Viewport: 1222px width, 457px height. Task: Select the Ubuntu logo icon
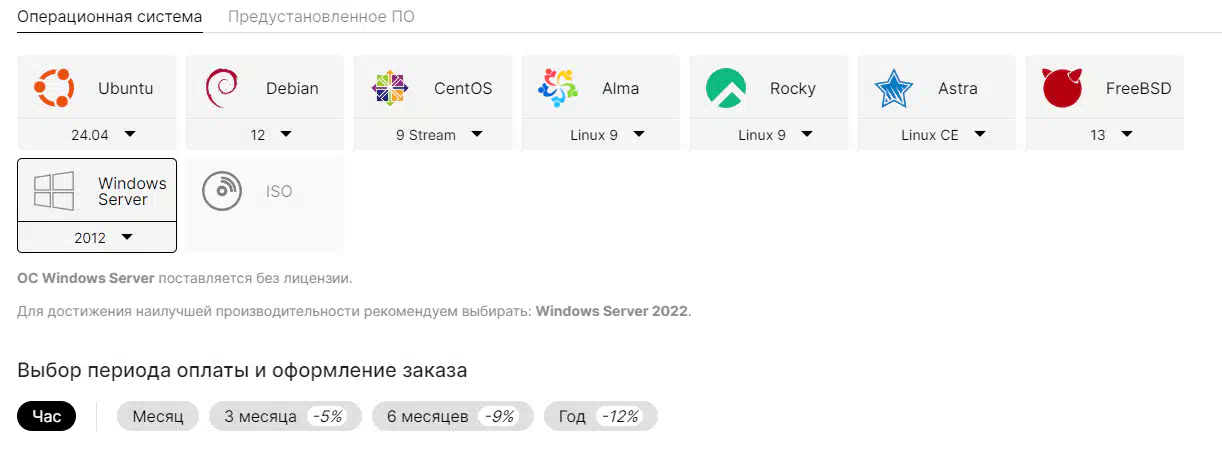54,88
